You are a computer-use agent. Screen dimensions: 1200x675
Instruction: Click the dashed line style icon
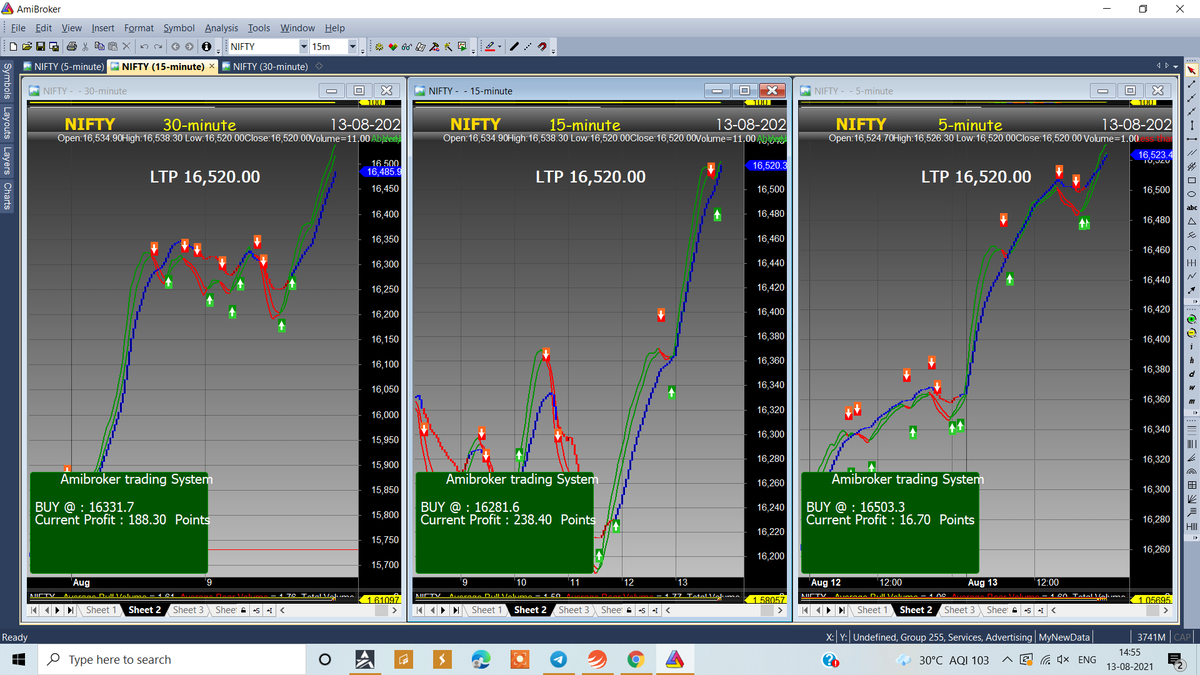(527, 46)
